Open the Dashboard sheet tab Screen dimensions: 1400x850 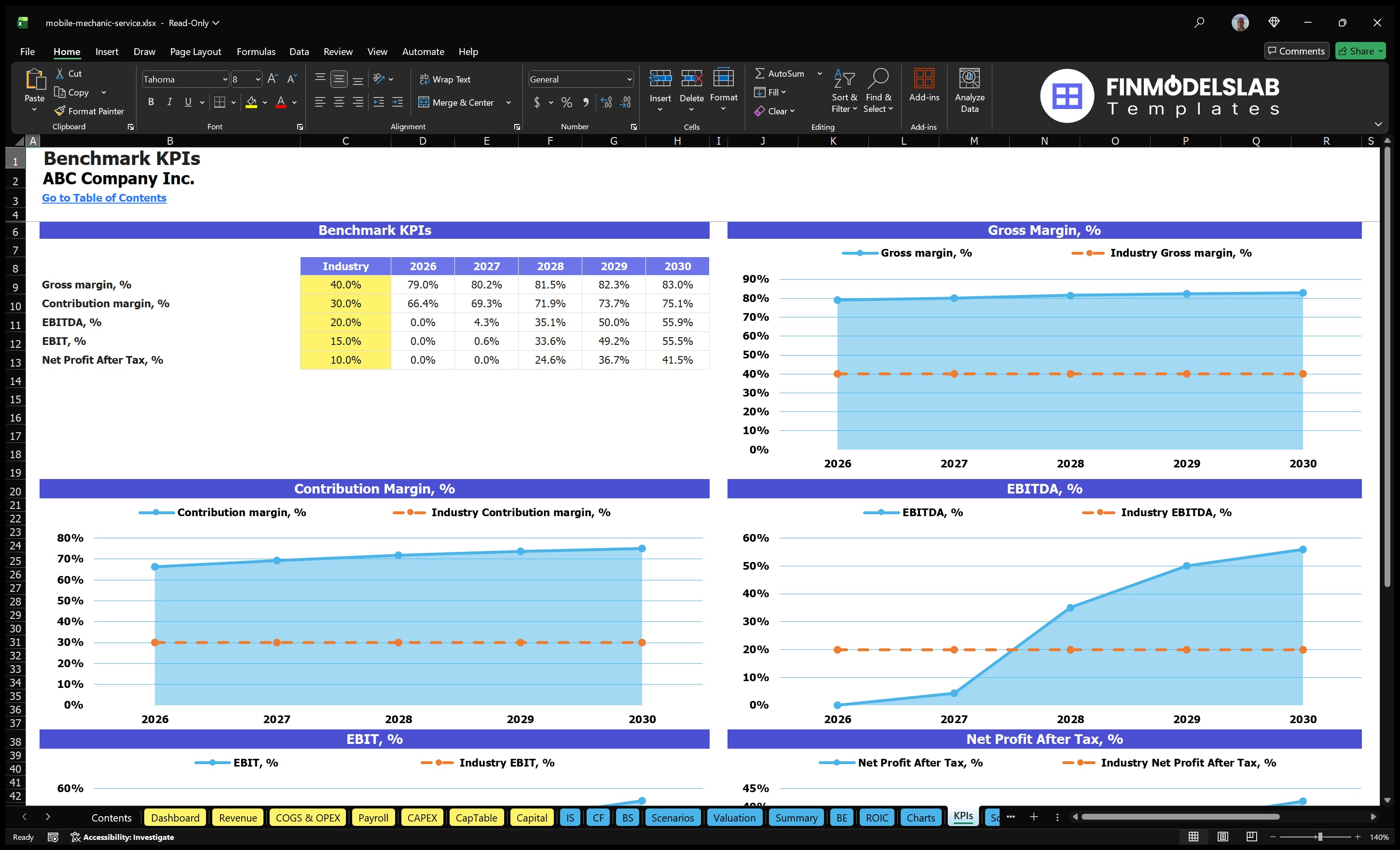pyautogui.click(x=175, y=818)
